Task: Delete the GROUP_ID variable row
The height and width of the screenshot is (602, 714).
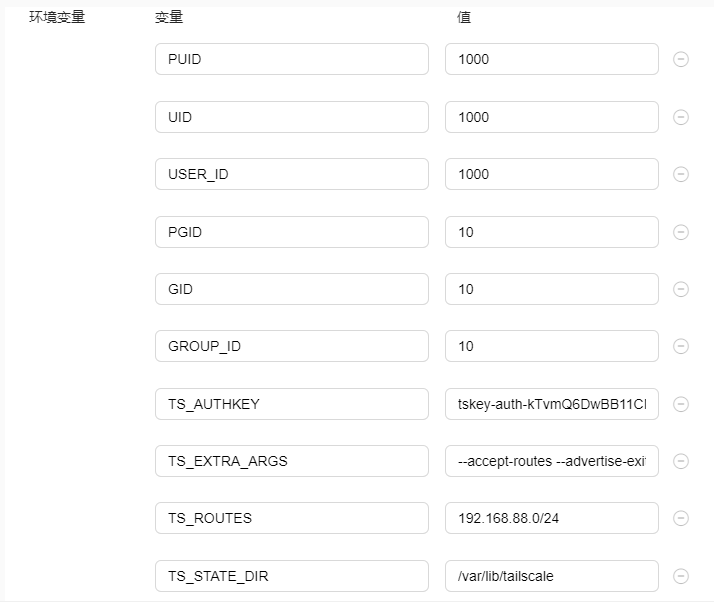Action: pyautogui.click(x=681, y=346)
